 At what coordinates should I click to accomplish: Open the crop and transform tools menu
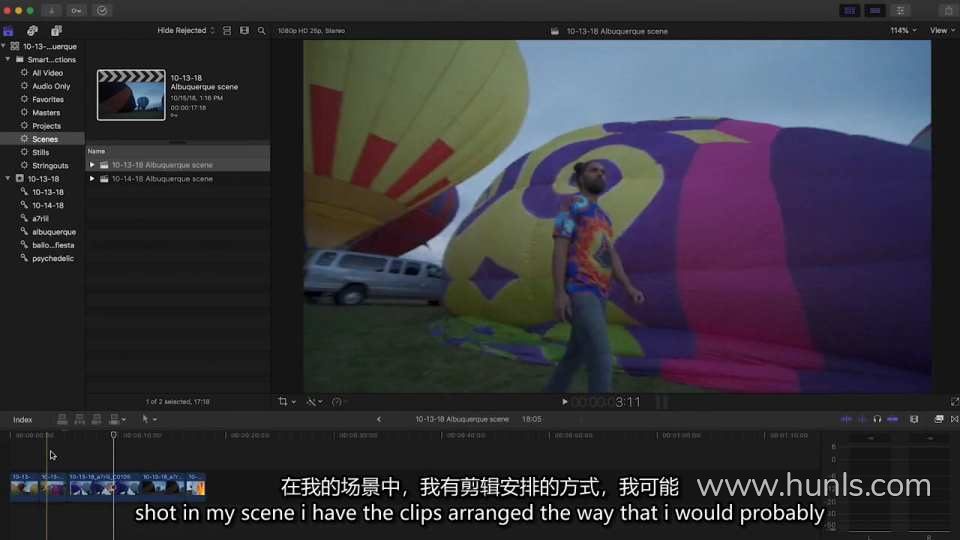286,402
